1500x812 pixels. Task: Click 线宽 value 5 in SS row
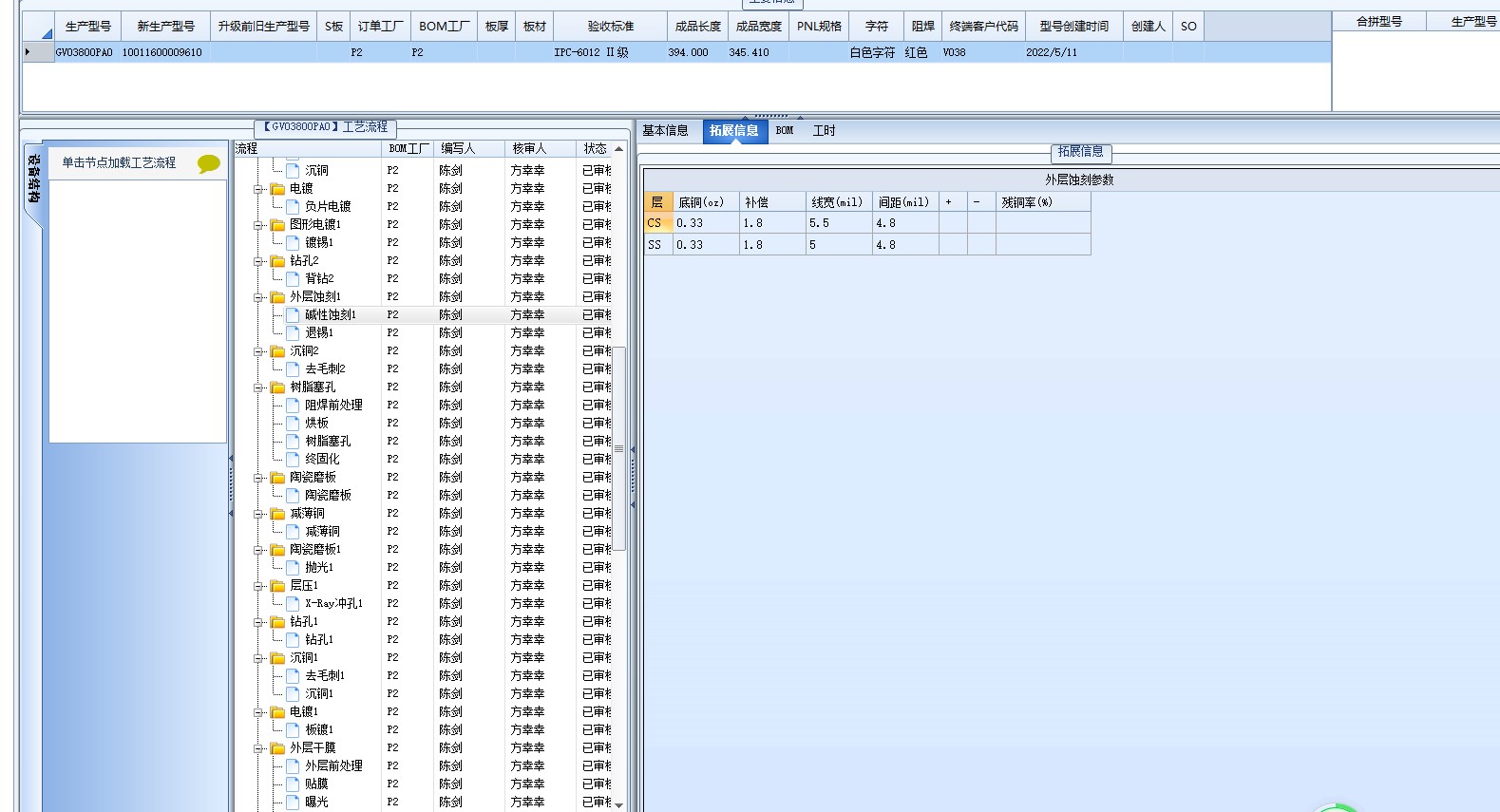839,245
